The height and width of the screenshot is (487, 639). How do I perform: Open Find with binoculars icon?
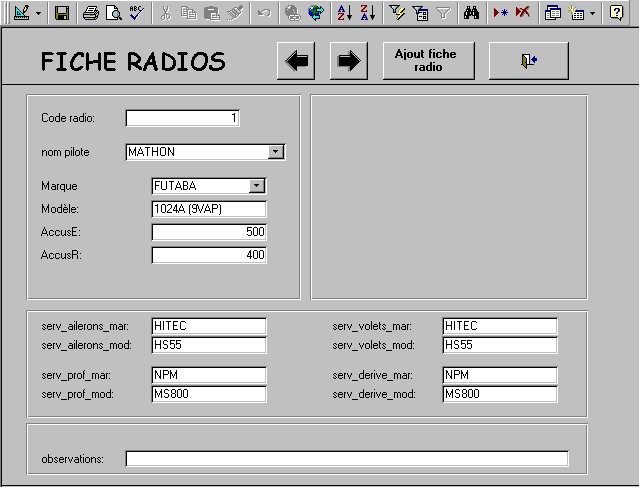click(x=472, y=13)
